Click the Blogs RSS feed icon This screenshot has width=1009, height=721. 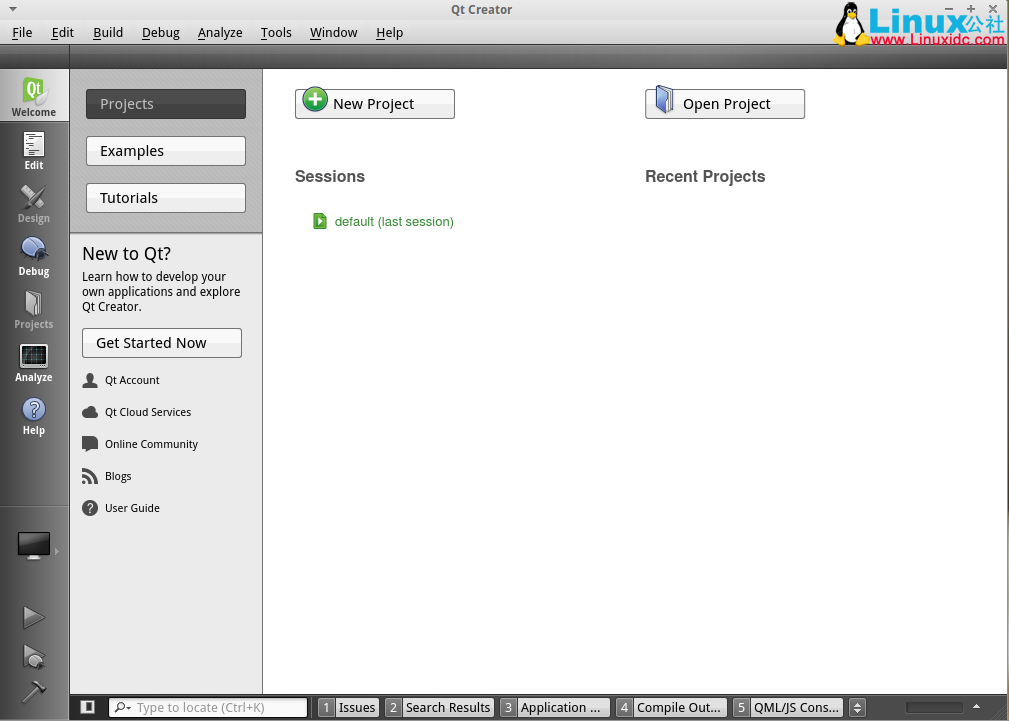click(x=90, y=476)
